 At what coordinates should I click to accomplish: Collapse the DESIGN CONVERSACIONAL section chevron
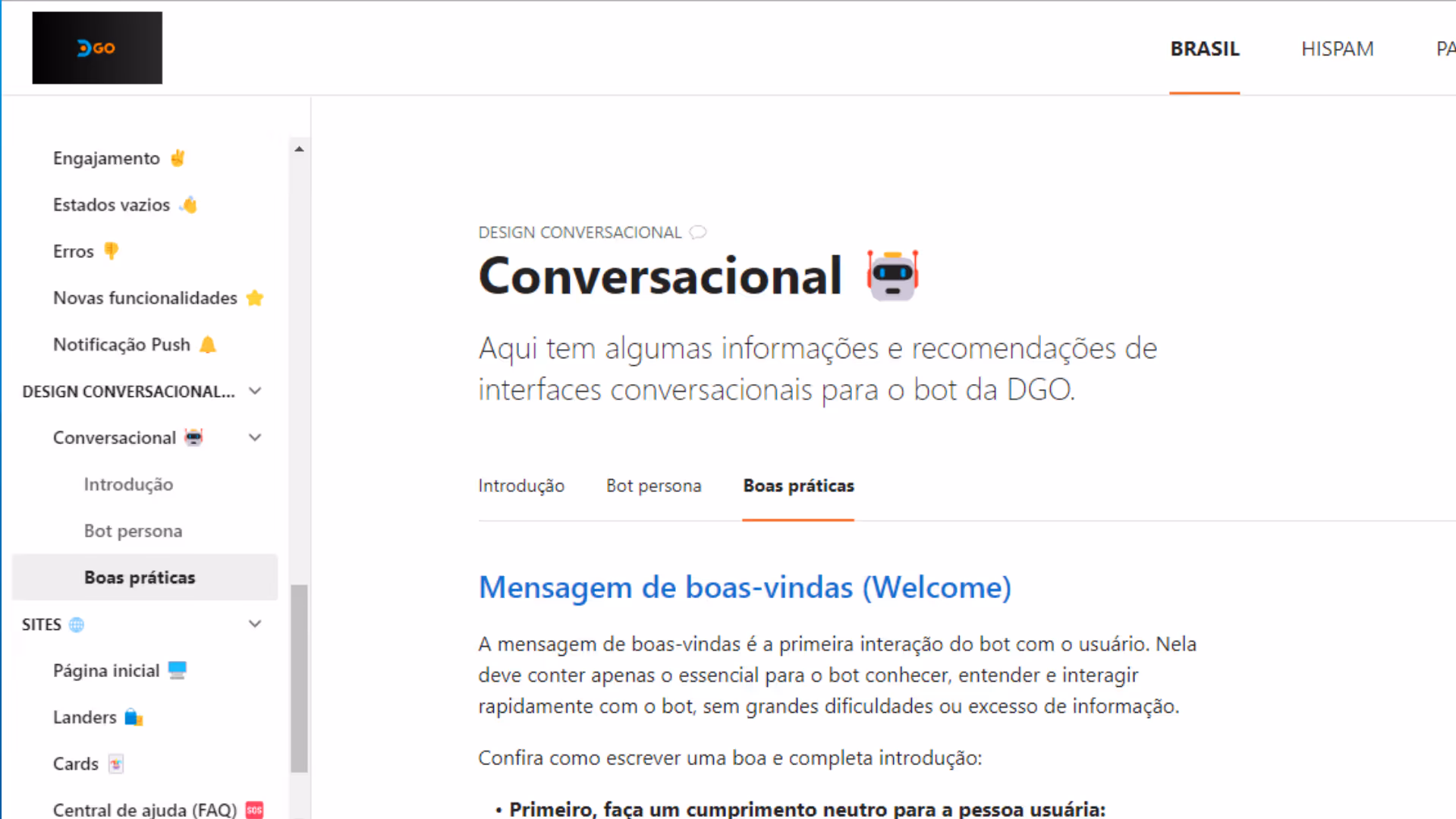pos(255,392)
